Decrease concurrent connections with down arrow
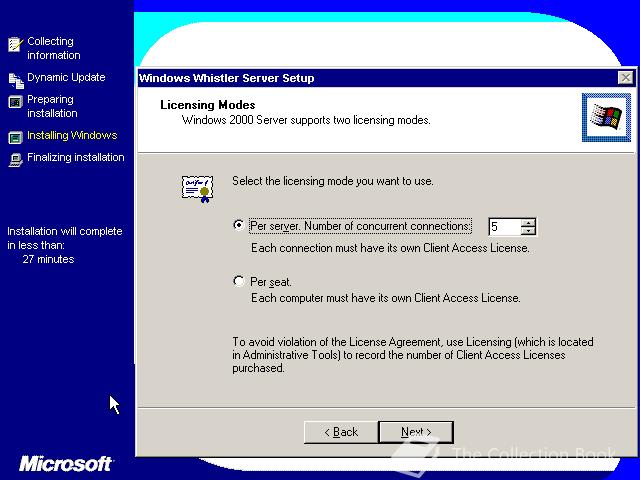The image size is (640, 480). coord(529,231)
